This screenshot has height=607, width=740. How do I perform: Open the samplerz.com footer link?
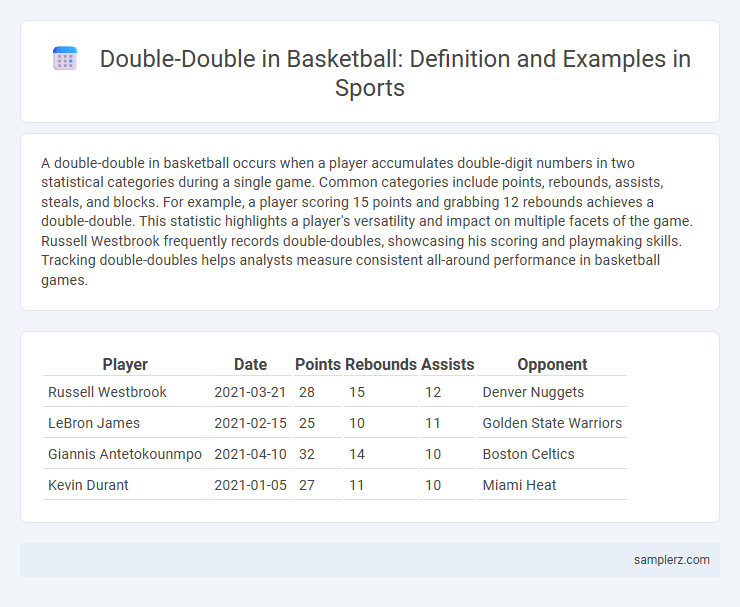[671, 560]
